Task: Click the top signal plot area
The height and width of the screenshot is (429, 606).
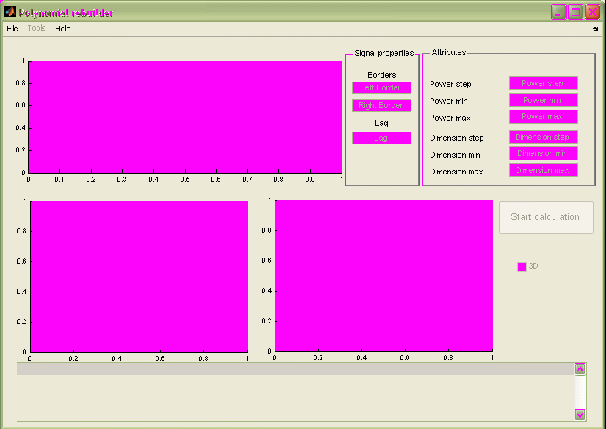Action: 185,116
